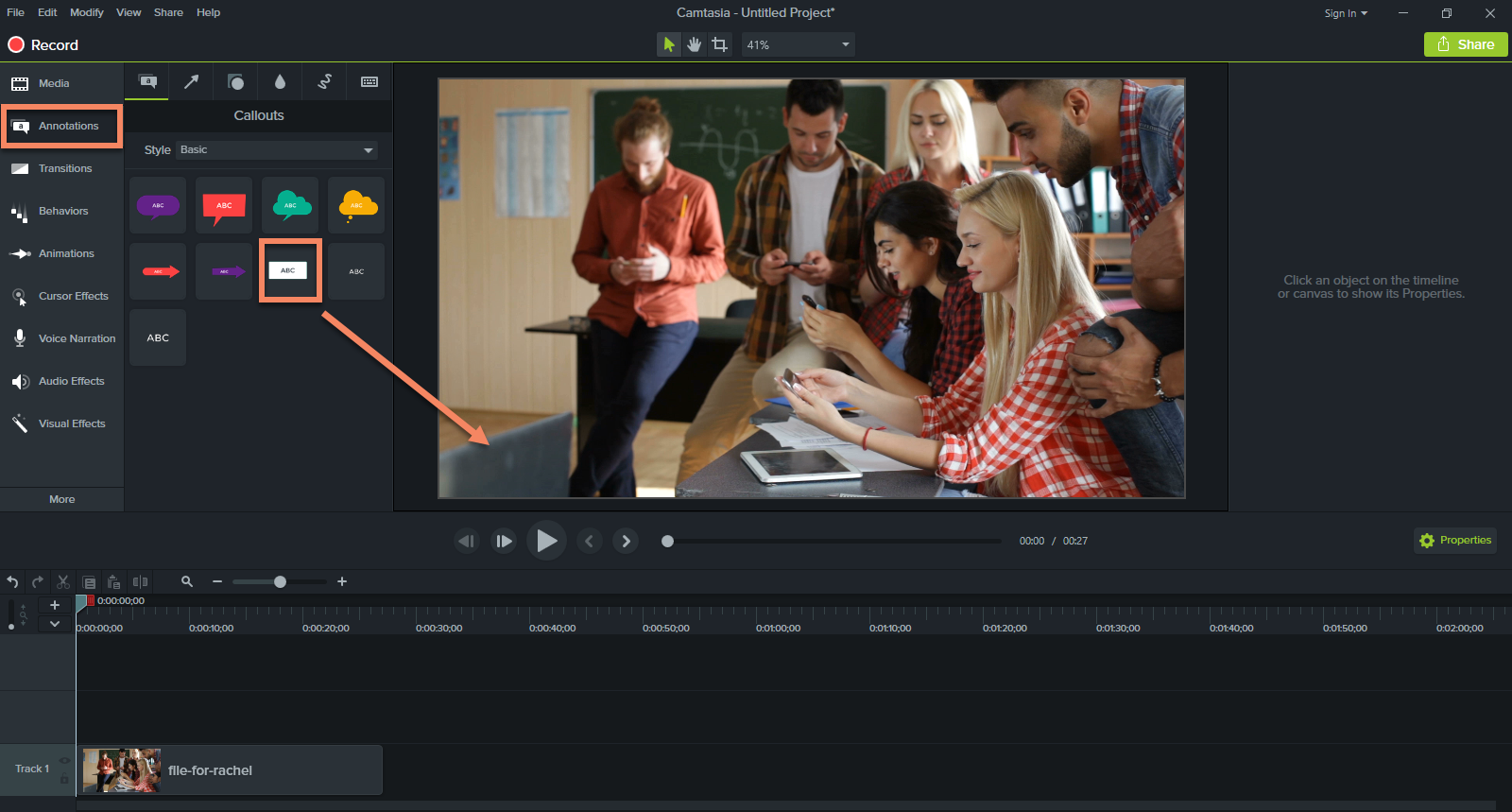Open the Style dropdown showing Basic

(277, 150)
